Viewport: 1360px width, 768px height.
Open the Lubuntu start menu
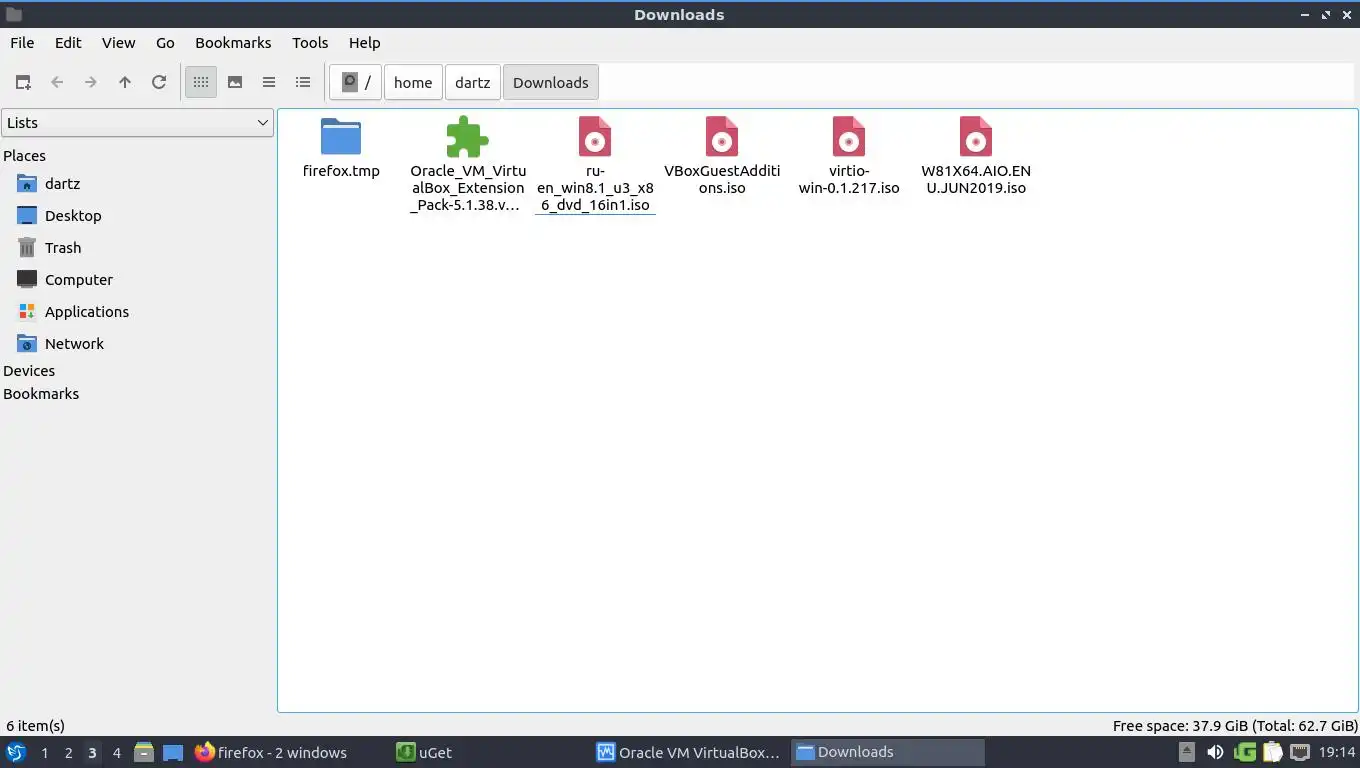16,752
